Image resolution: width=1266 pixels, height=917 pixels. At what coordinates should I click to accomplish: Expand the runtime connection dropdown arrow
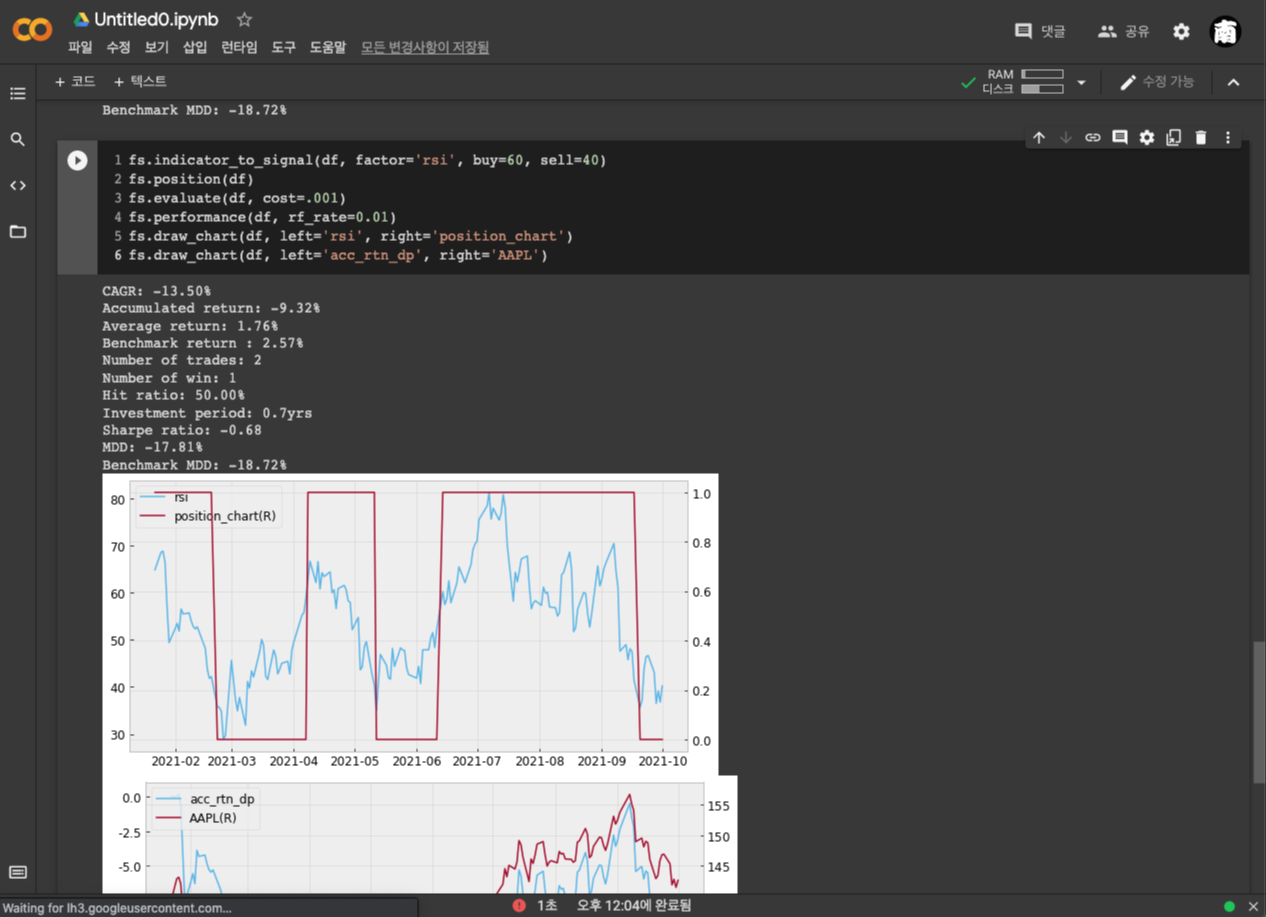[x=1081, y=82]
